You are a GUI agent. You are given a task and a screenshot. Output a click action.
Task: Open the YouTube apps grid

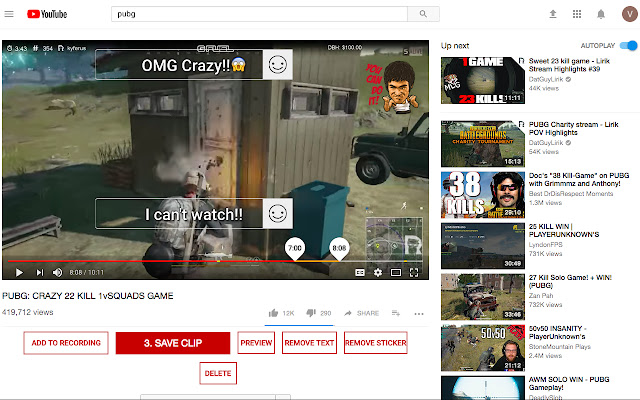click(x=577, y=14)
